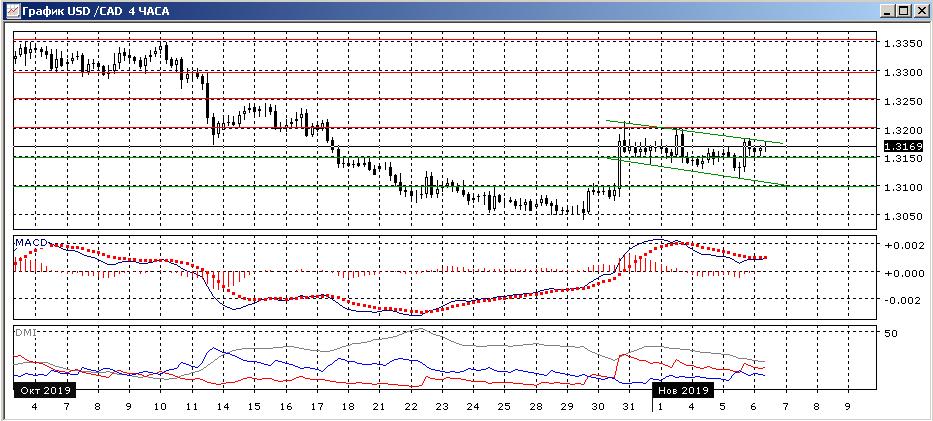Click date 9 at right end of time axis
Image resolution: width=933 pixels, height=421 pixels.
point(847,407)
